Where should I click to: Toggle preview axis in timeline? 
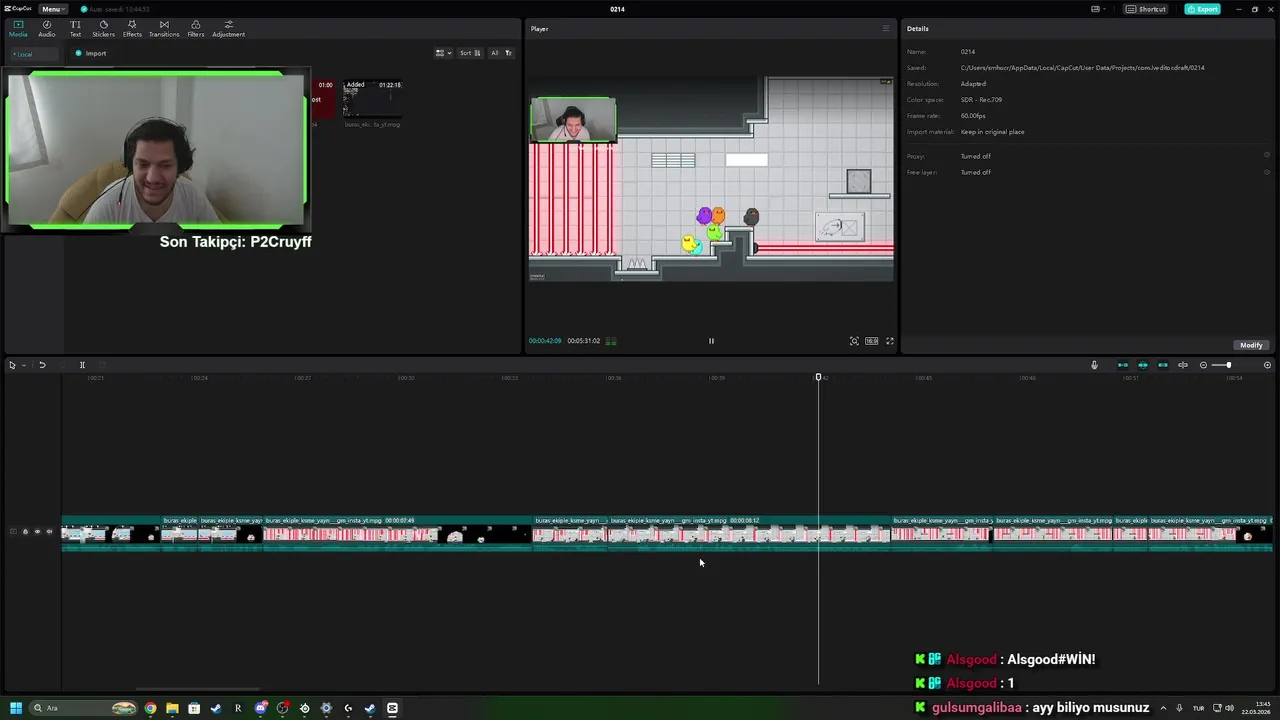[x=1182, y=365]
